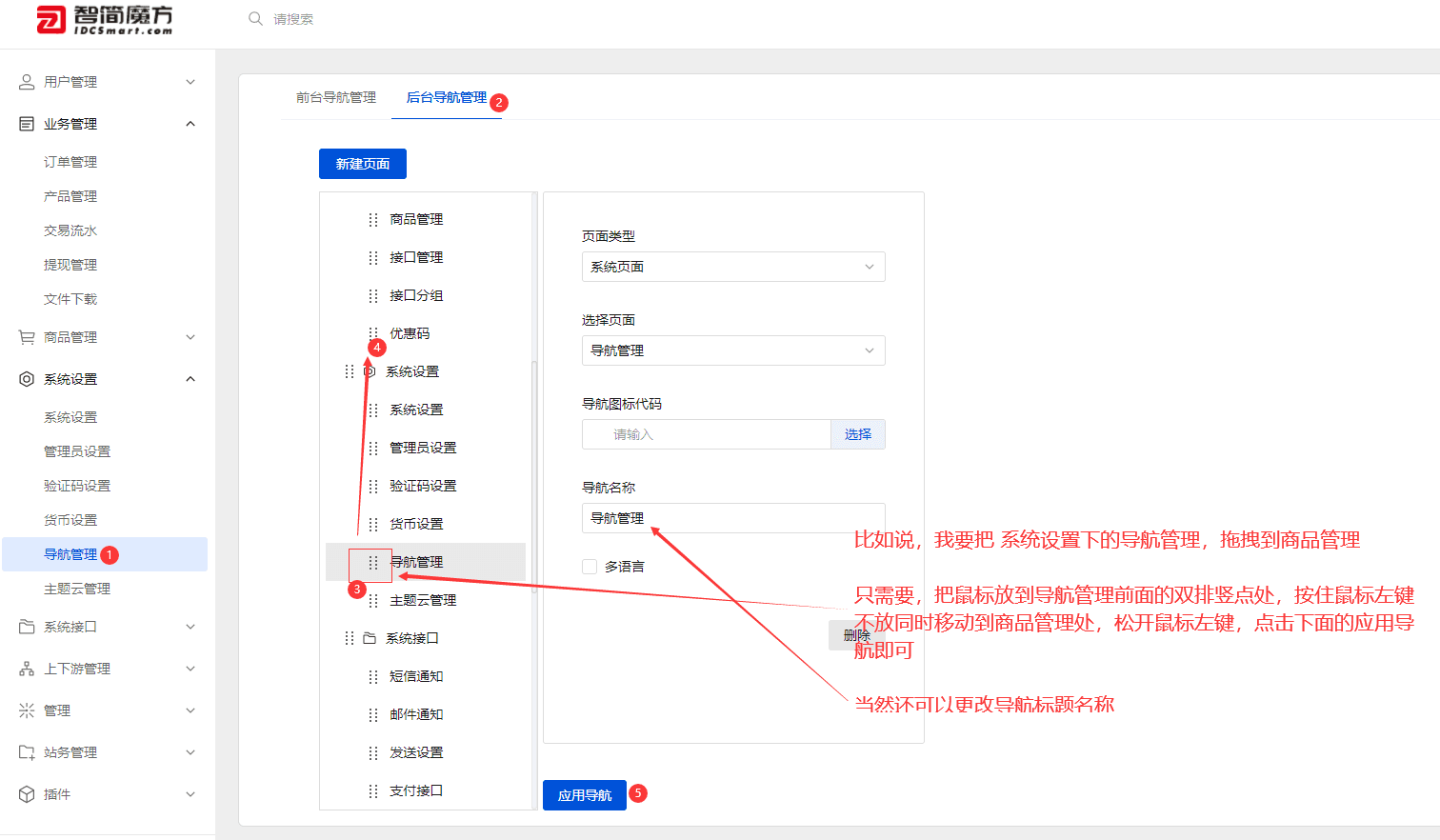The height and width of the screenshot is (840, 1440).
Task: Click the drag handle before 货币设置 in the tree
Action: pyautogui.click(x=373, y=524)
